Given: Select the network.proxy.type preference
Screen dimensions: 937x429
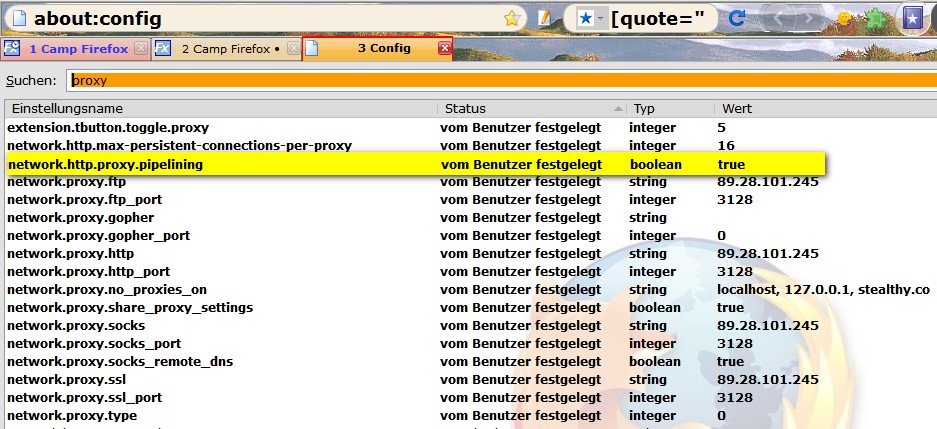Looking at the screenshot, I should tap(72, 415).
